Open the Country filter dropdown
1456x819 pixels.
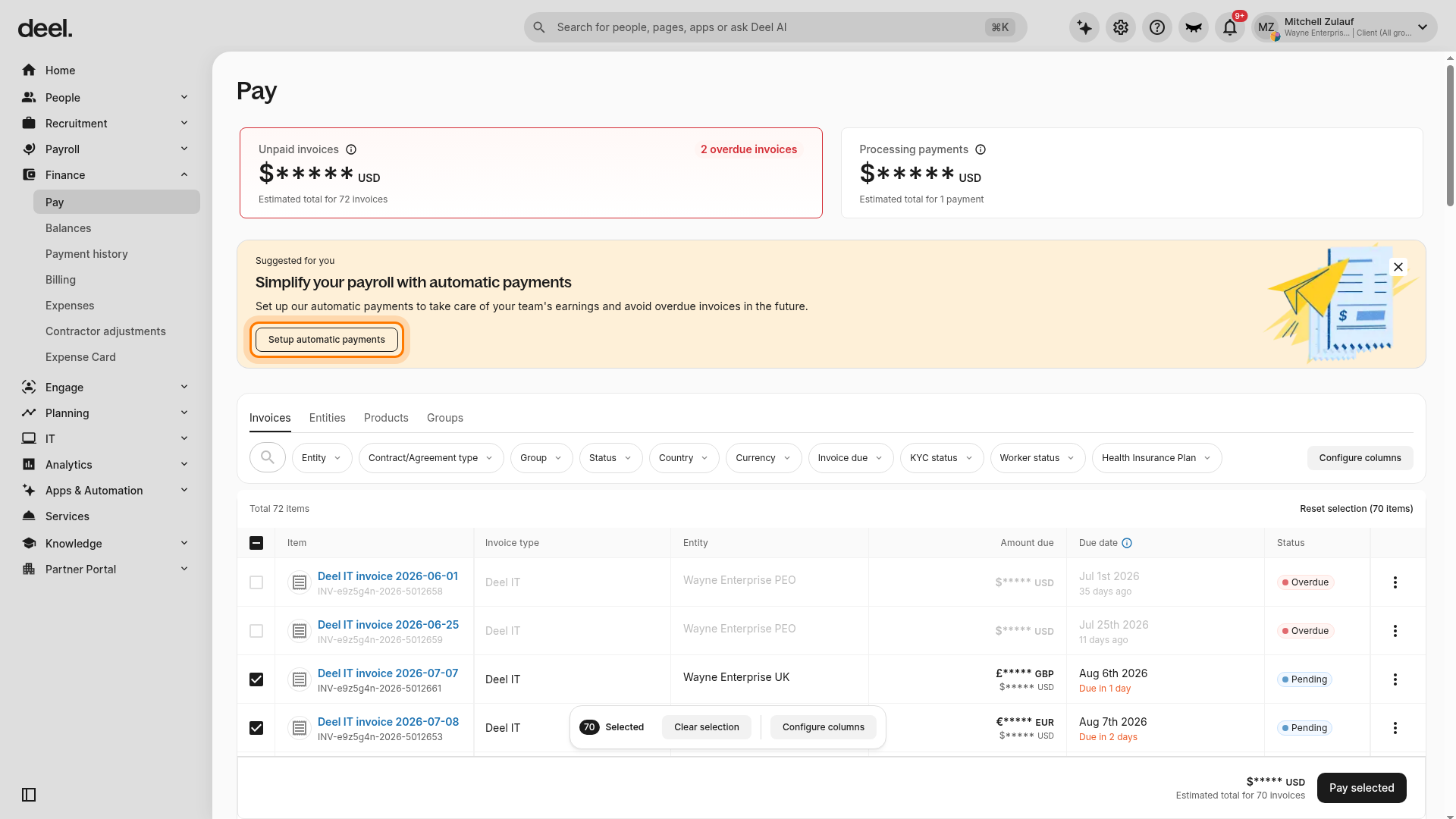pyautogui.click(x=684, y=458)
